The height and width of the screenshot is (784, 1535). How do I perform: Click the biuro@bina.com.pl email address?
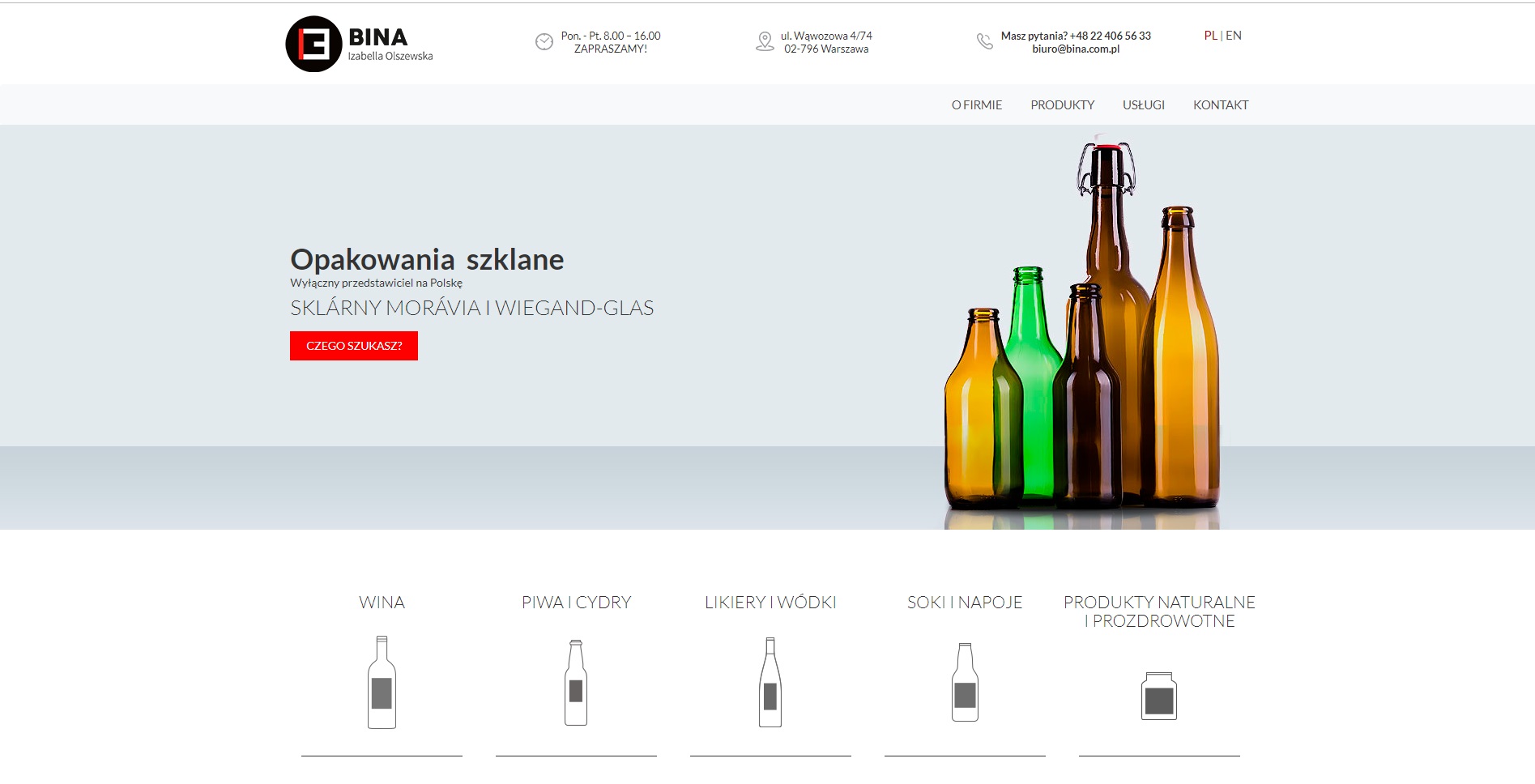1076,49
